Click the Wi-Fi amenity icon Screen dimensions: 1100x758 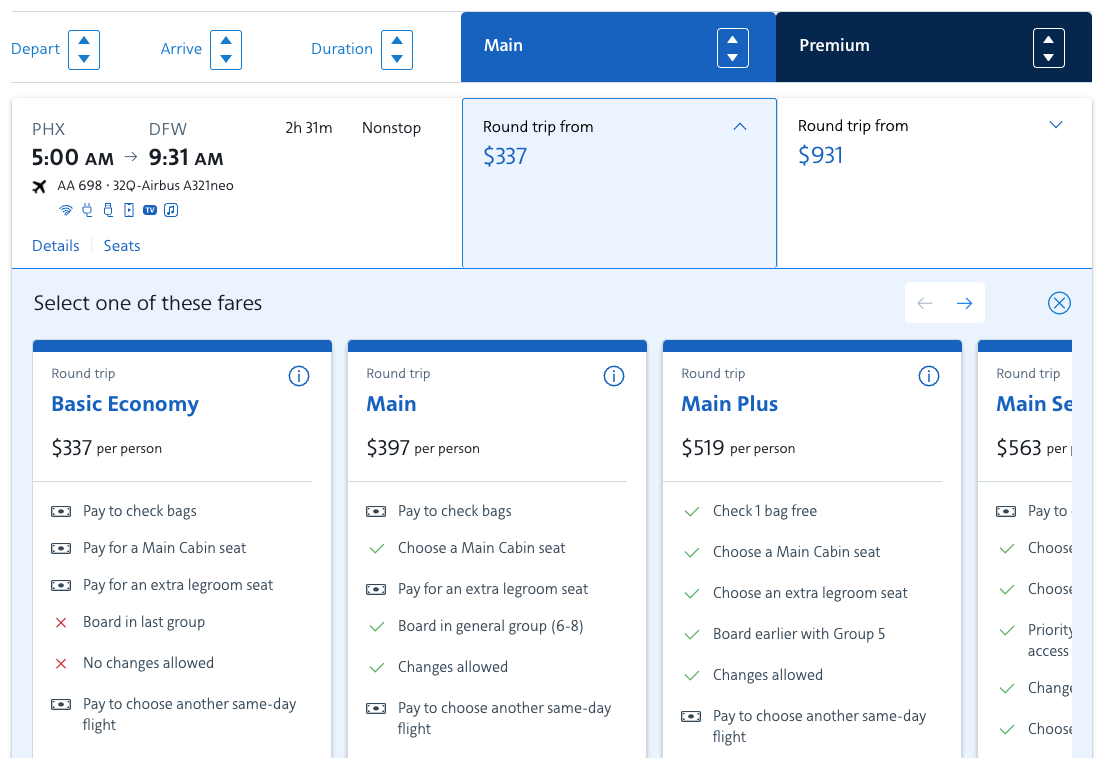point(66,210)
